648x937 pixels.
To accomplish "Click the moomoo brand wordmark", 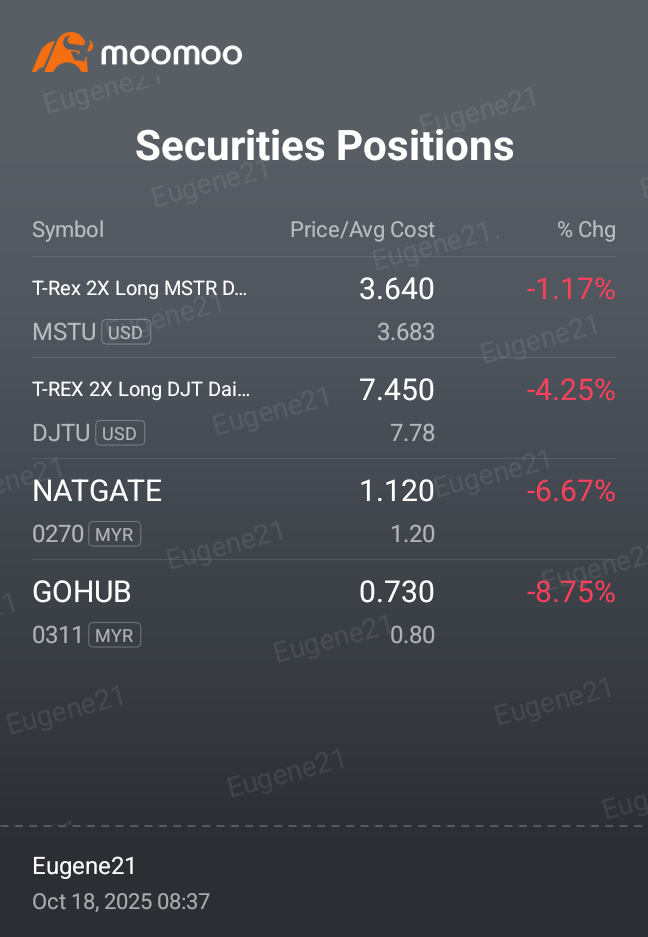I will click(x=172, y=54).
